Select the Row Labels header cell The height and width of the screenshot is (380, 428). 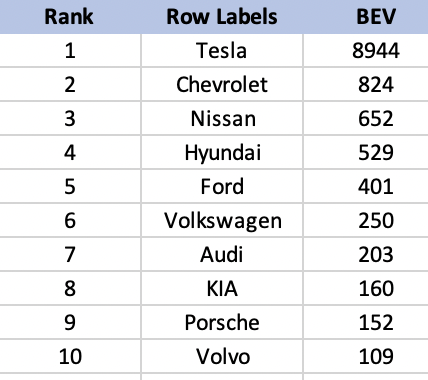pyautogui.click(x=222, y=17)
